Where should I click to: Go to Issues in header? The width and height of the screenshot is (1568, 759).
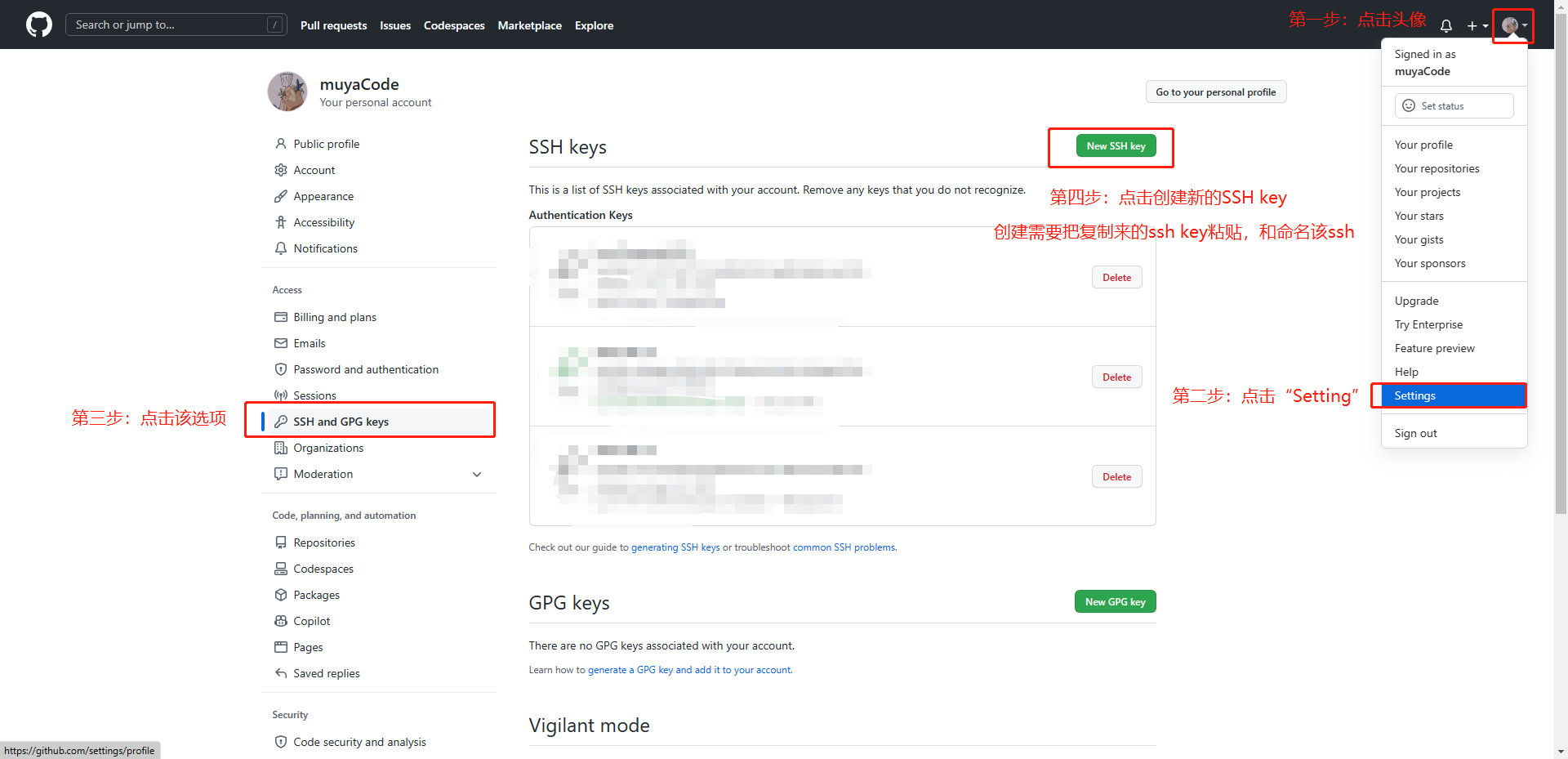pyautogui.click(x=395, y=25)
